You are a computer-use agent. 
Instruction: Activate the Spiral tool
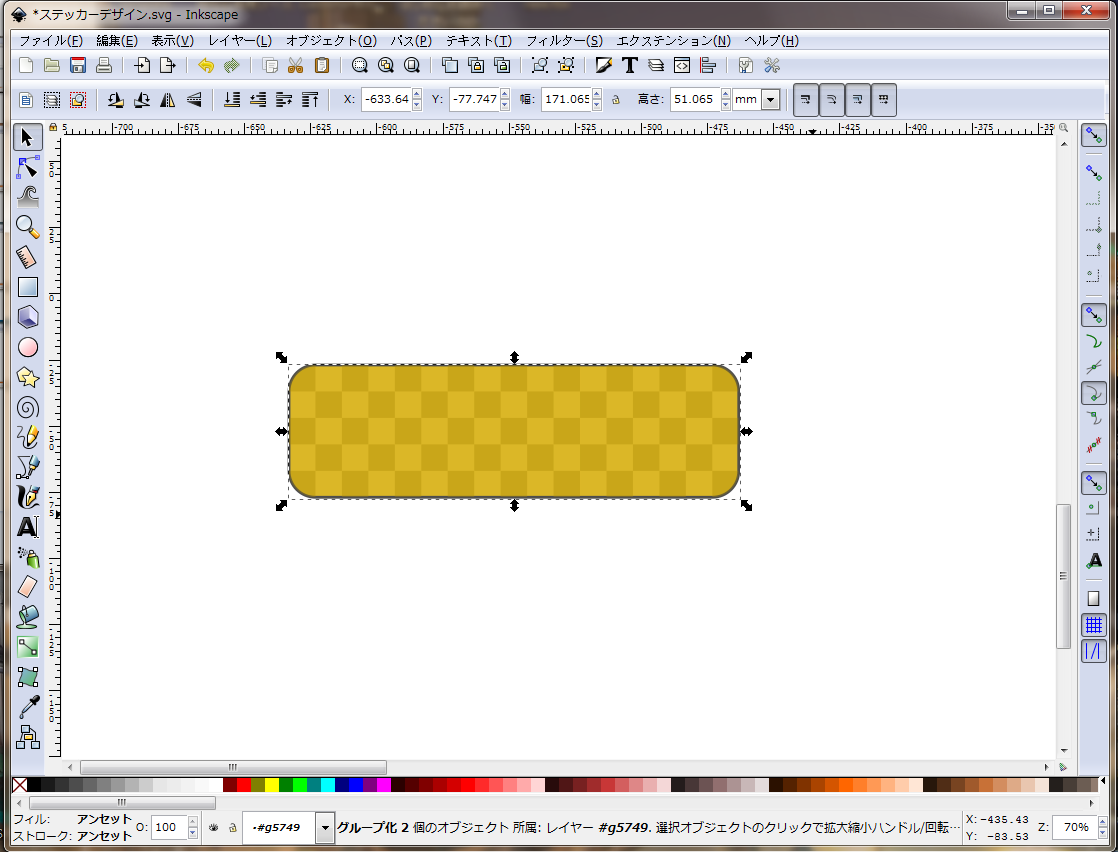pyautogui.click(x=28, y=407)
